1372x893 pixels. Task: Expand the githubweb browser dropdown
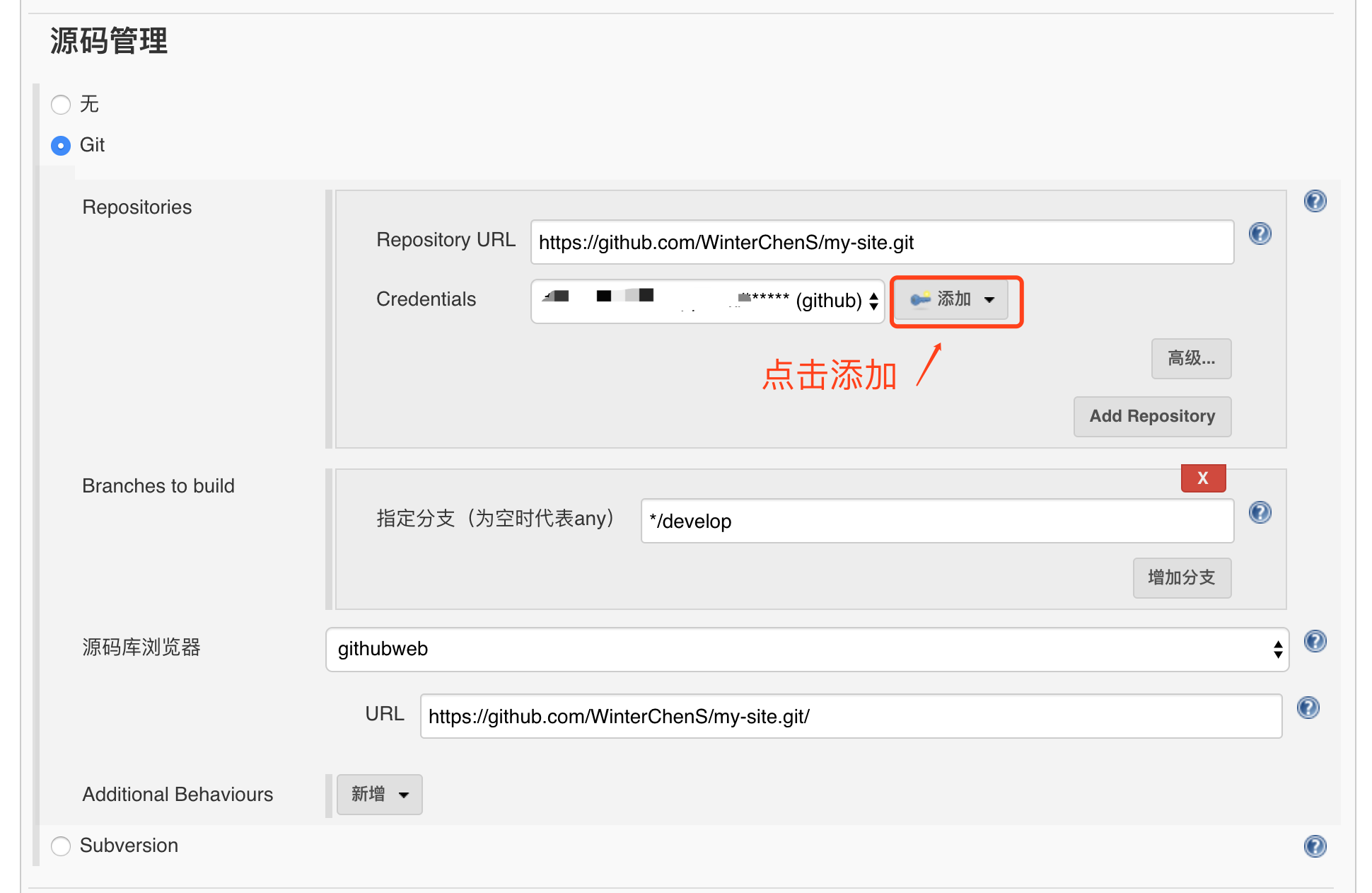[x=806, y=650]
